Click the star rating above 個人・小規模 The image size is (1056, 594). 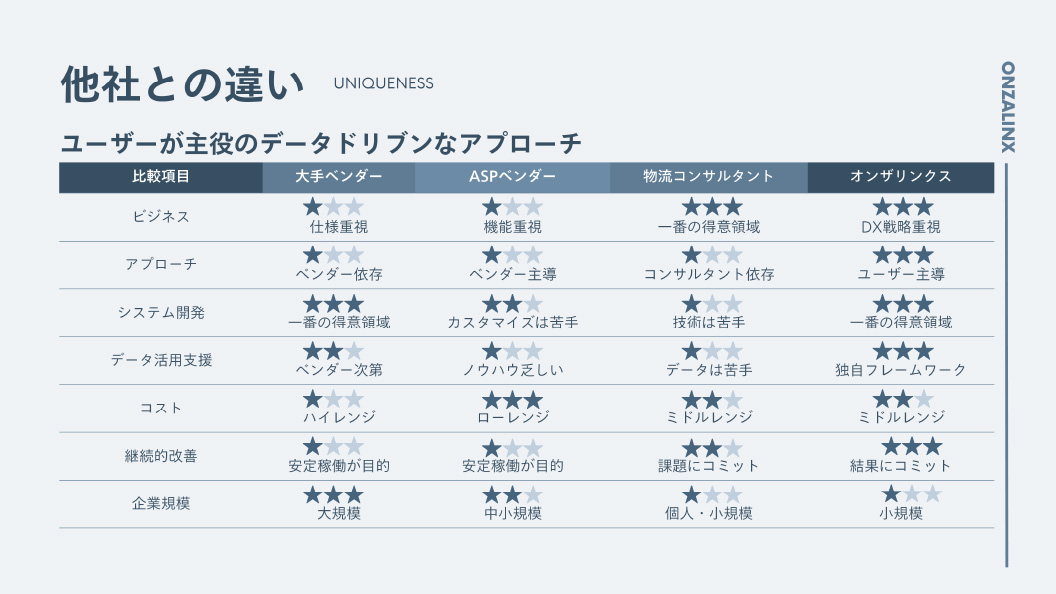click(x=712, y=494)
